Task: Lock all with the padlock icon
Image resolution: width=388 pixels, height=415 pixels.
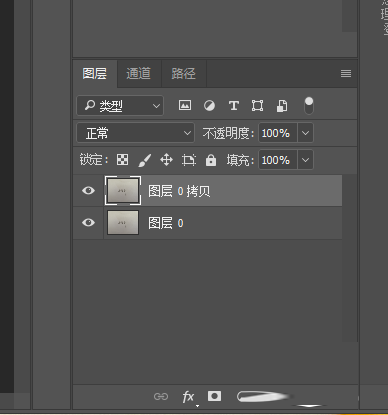Action: [211, 160]
